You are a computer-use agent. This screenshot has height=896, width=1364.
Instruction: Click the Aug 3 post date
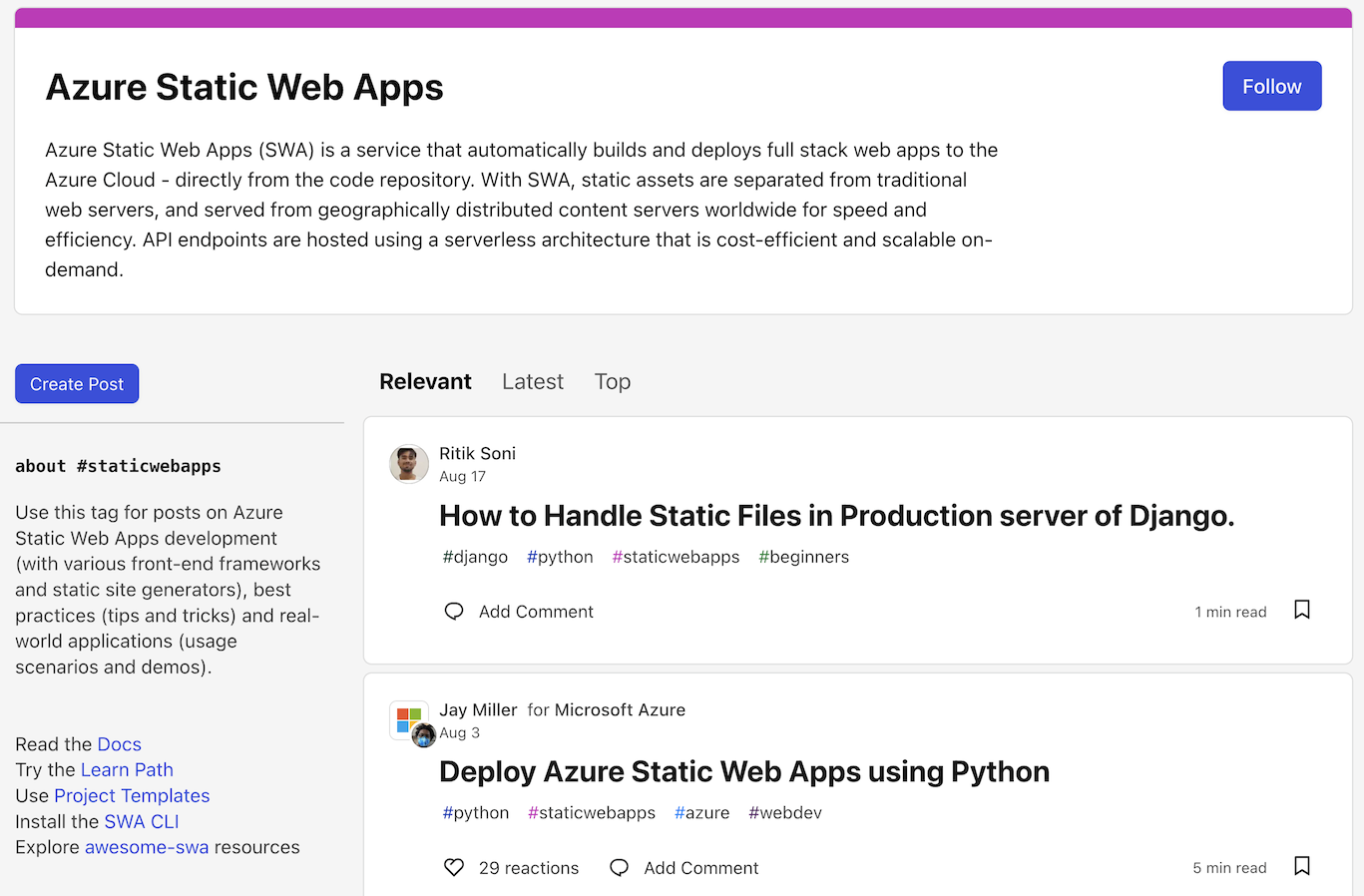(x=459, y=733)
